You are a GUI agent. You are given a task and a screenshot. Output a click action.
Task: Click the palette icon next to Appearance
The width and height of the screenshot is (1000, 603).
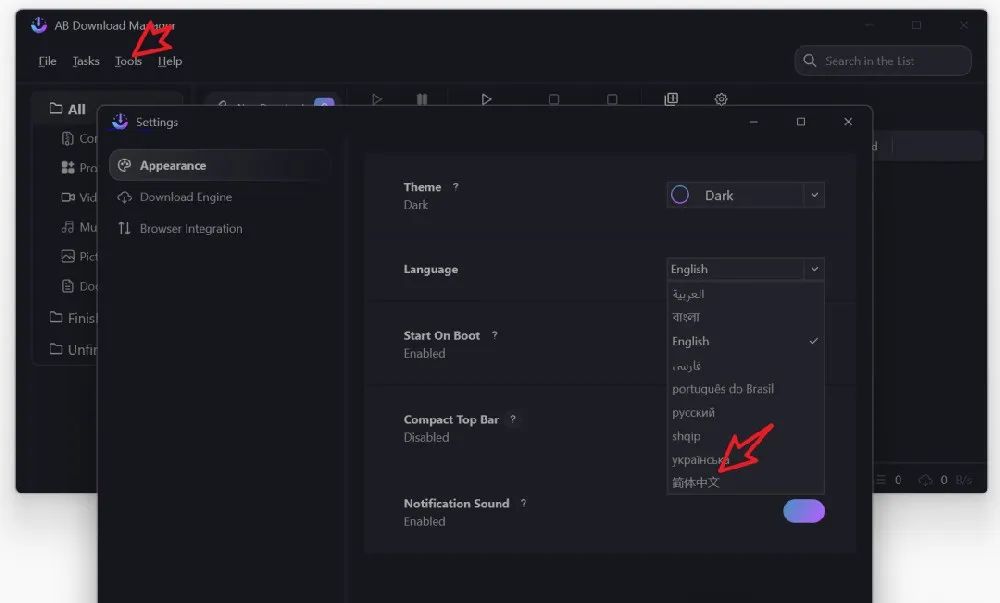(124, 166)
